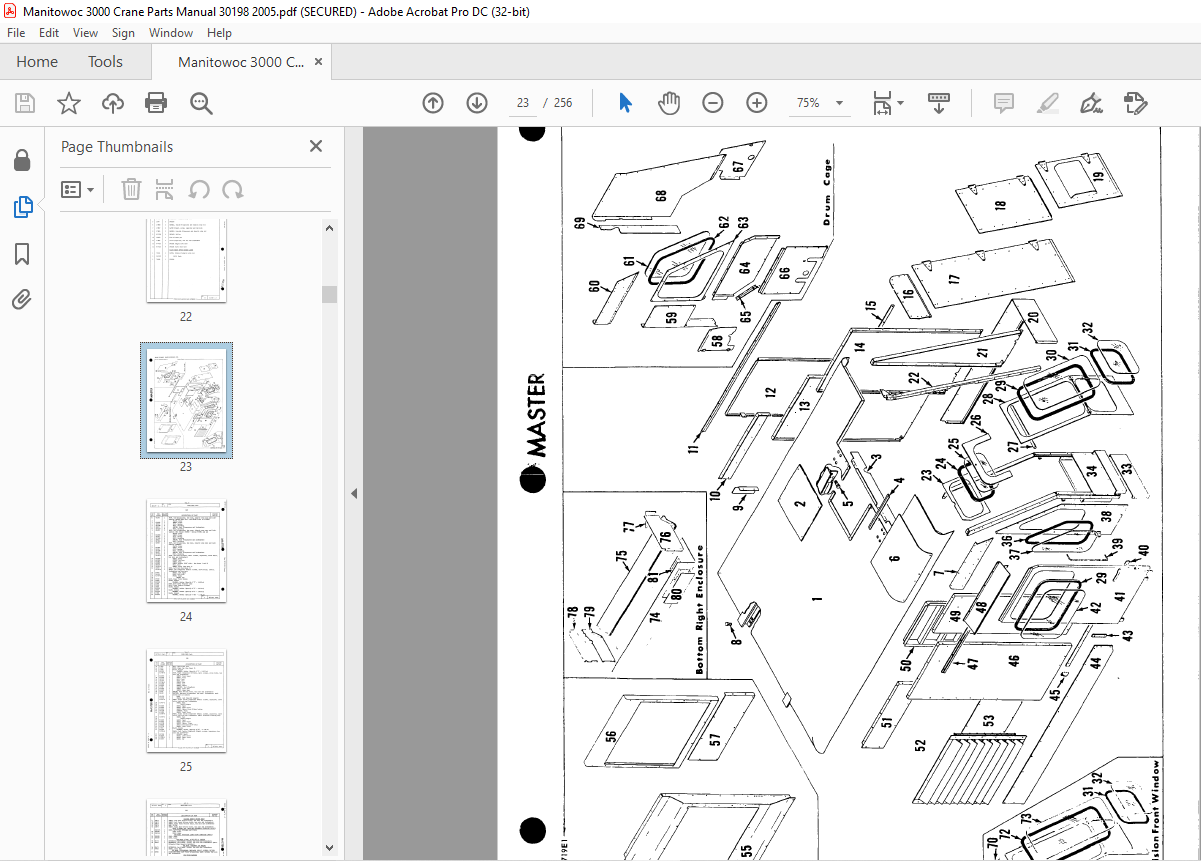Click the insert page break icon
1201x861 pixels.
click(x=165, y=189)
